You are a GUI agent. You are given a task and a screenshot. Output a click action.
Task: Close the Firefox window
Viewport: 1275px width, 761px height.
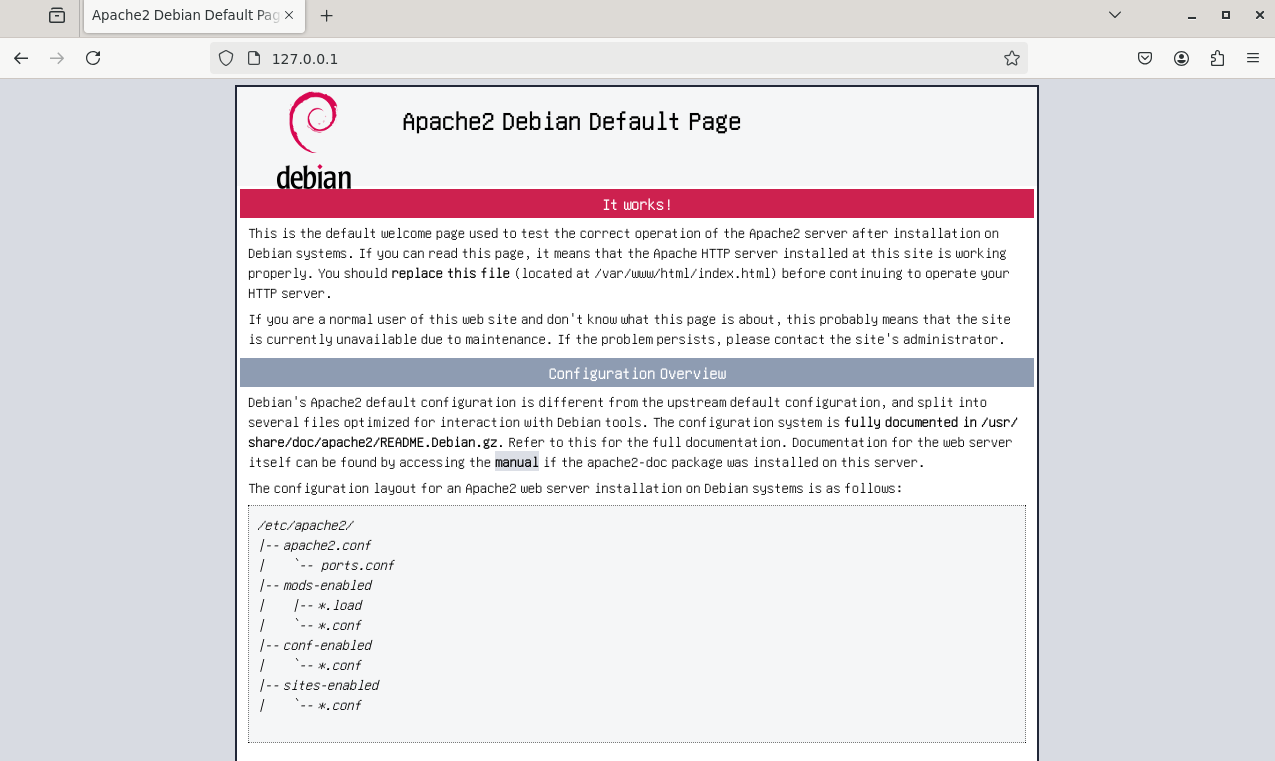tap(1260, 16)
